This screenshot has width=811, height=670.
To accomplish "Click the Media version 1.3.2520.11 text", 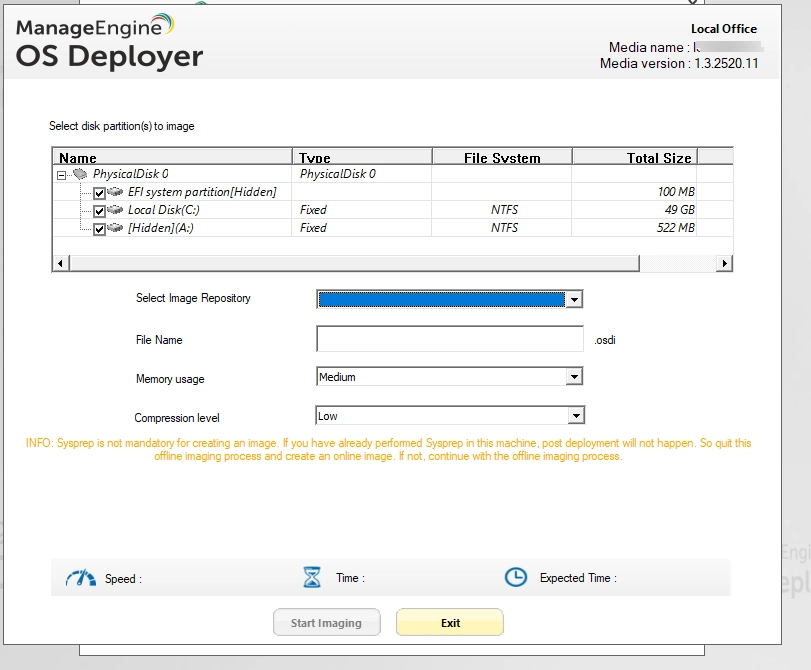I will coord(679,63).
